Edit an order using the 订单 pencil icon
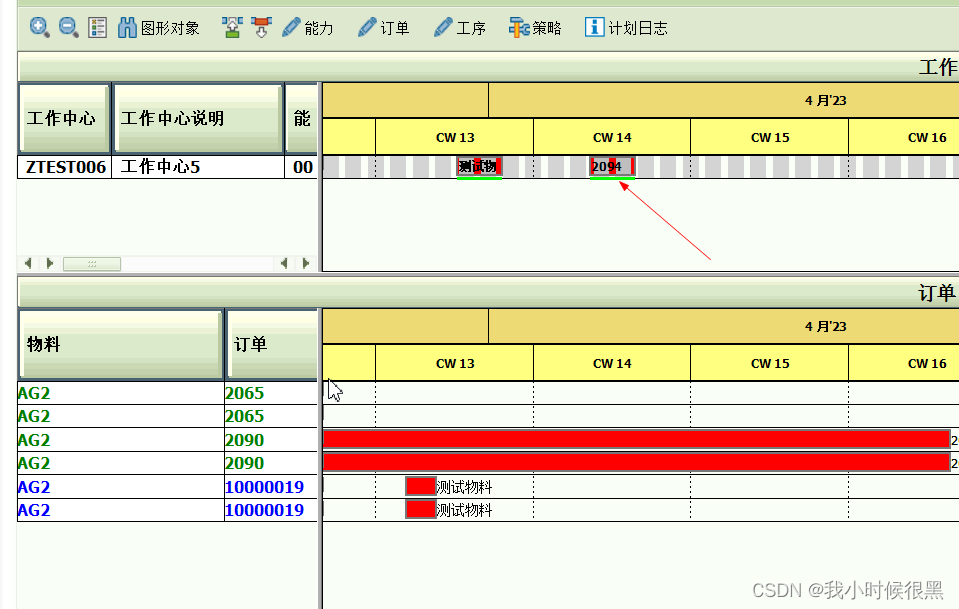959x609 pixels. [x=368, y=28]
